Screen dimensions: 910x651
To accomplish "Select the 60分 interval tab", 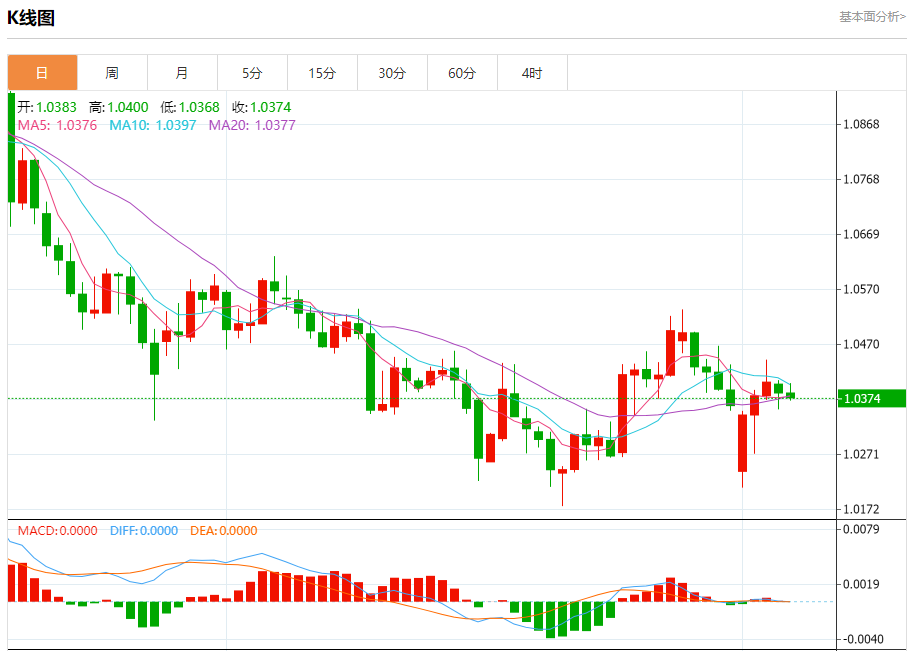I will coord(462,73).
